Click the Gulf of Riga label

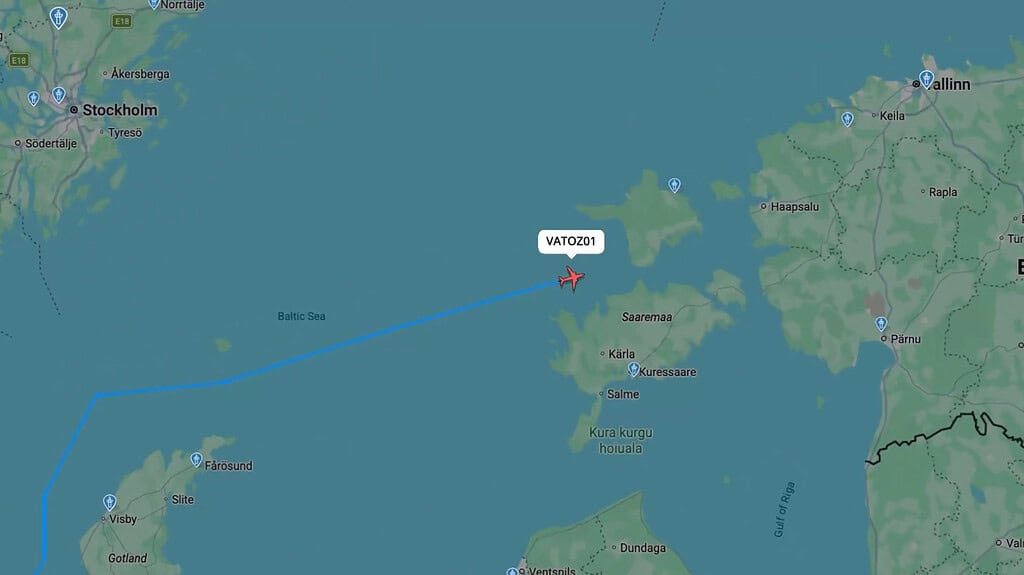tap(784, 510)
